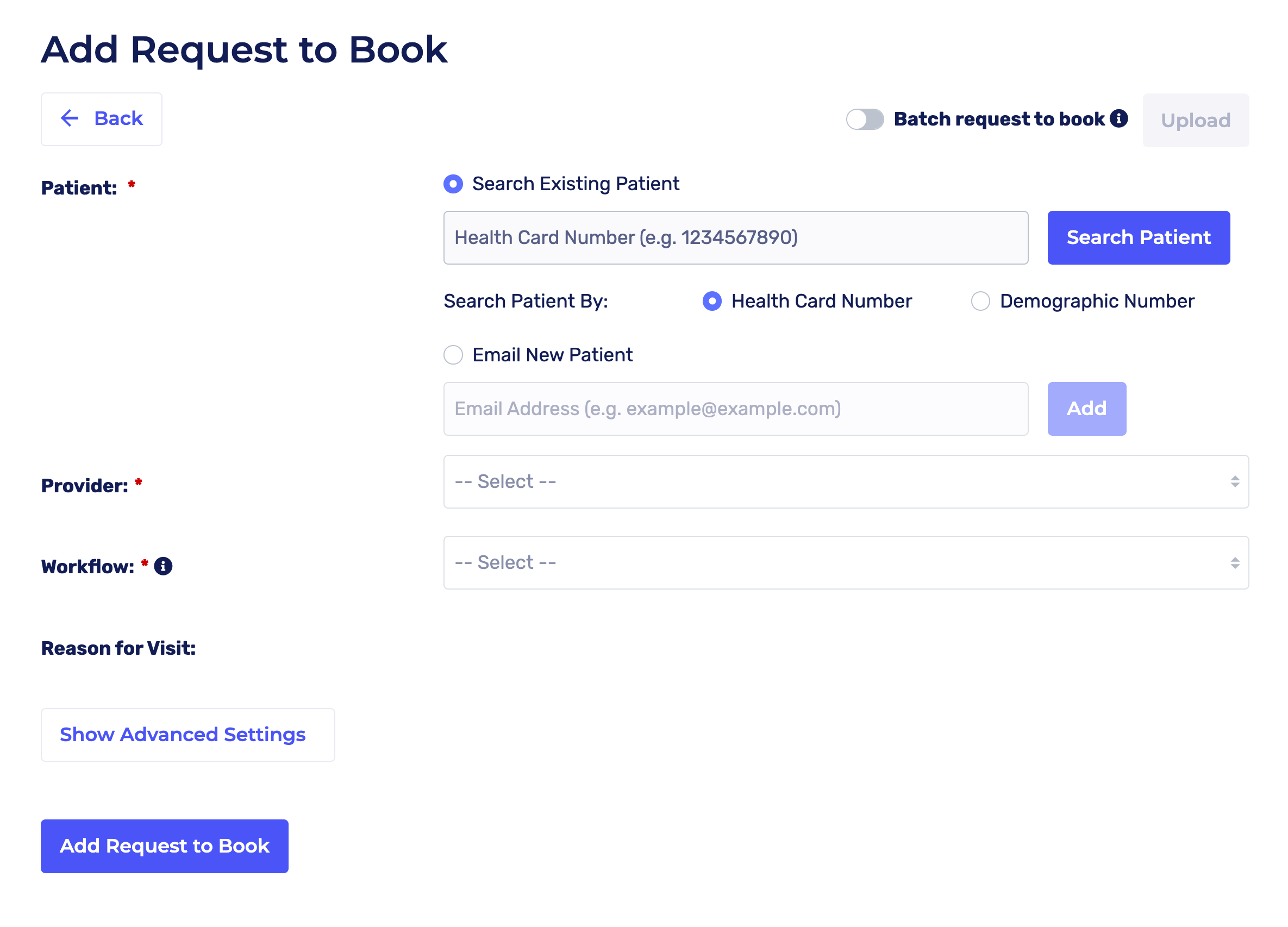Screen dimensions: 1288x927
Task: Click the Workflow info icon
Action: coord(163,566)
